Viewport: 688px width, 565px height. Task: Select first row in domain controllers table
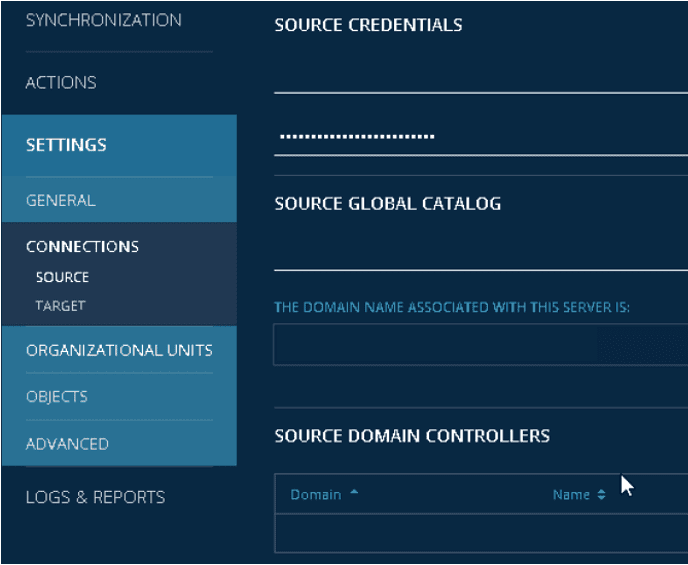pos(480,533)
